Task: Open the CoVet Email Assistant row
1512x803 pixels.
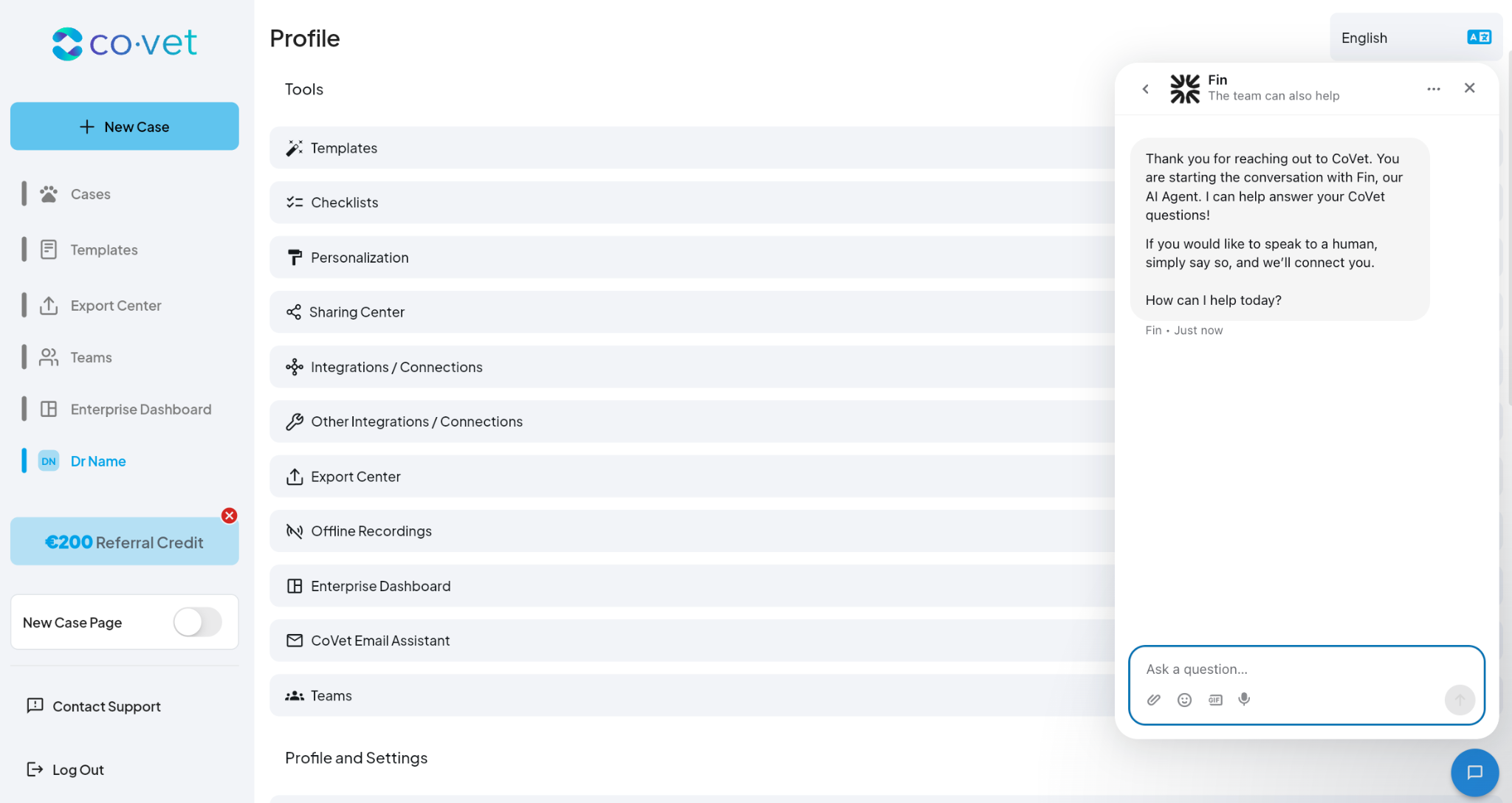Action: point(693,641)
